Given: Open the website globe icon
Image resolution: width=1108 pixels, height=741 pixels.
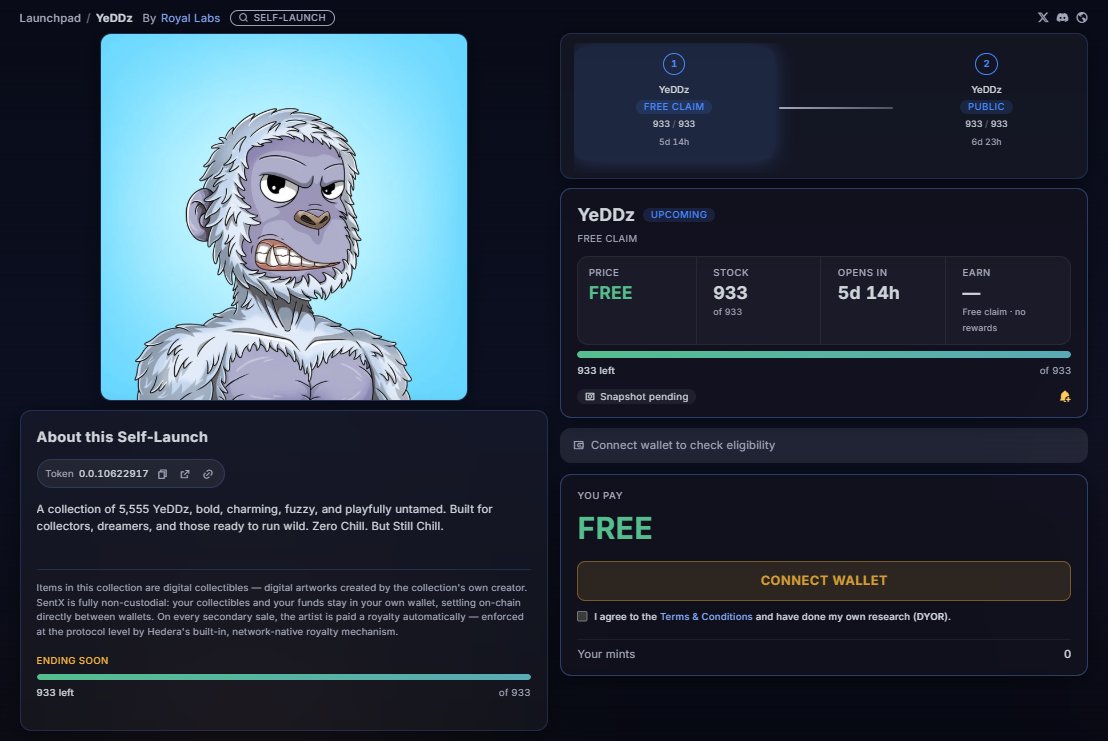Looking at the screenshot, I should [1082, 18].
